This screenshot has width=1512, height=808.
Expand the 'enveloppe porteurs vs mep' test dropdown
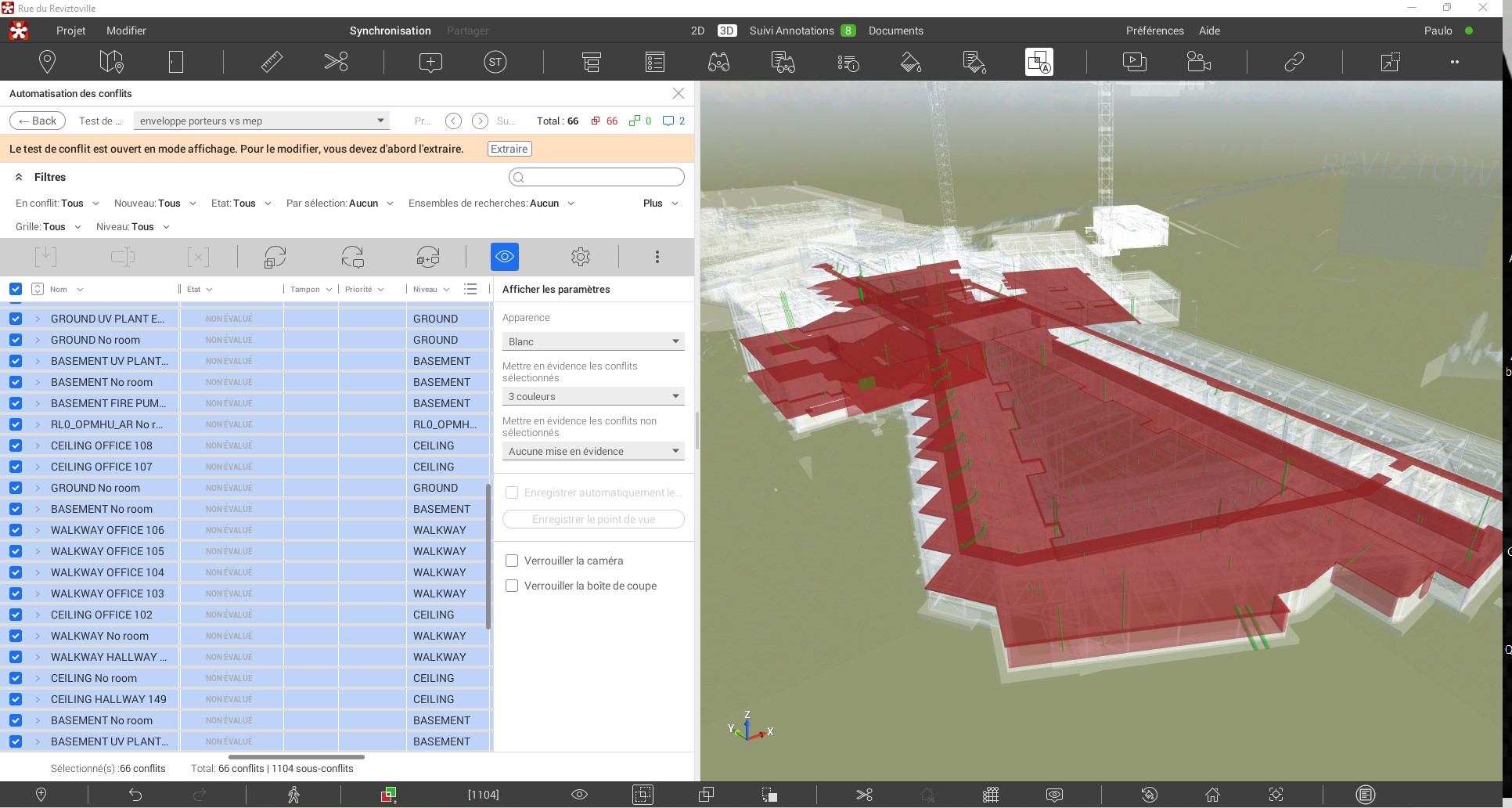(x=261, y=121)
